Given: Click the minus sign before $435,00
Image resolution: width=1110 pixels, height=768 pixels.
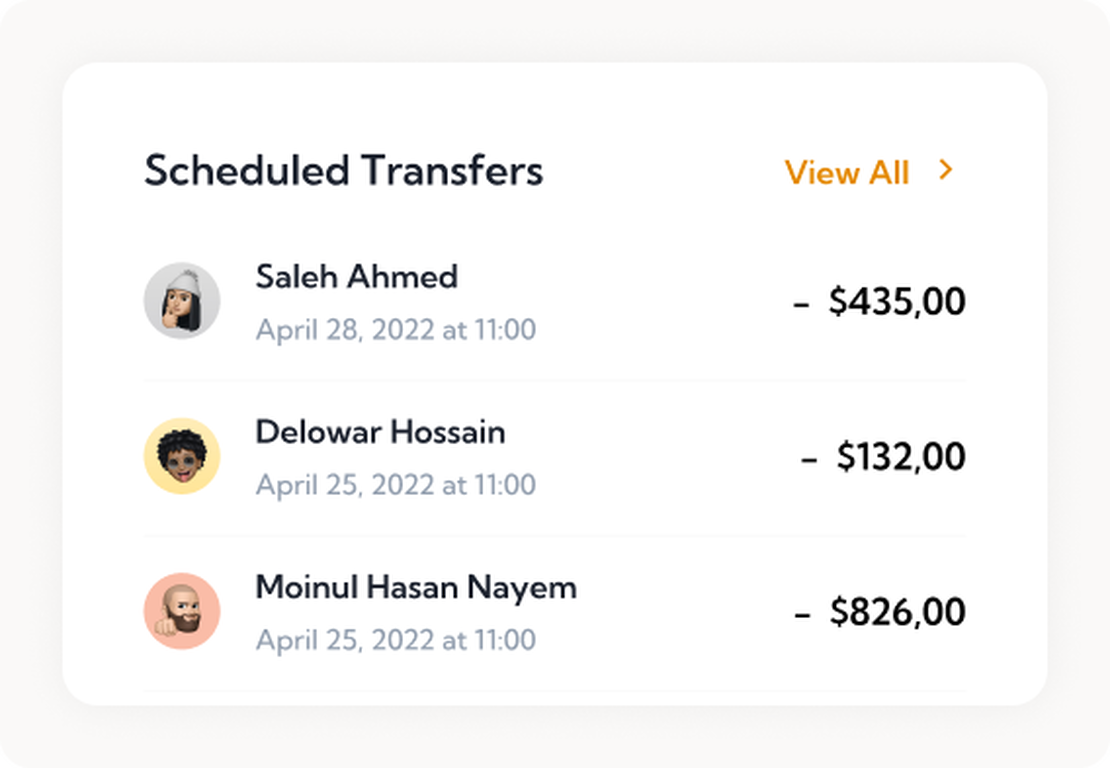Looking at the screenshot, I should click(801, 304).
